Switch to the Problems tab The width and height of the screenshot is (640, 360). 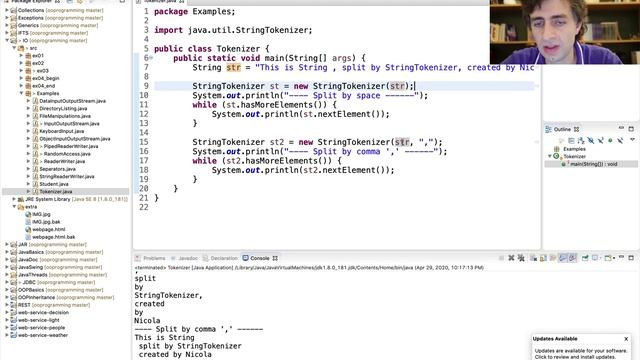tap(154, 258)
